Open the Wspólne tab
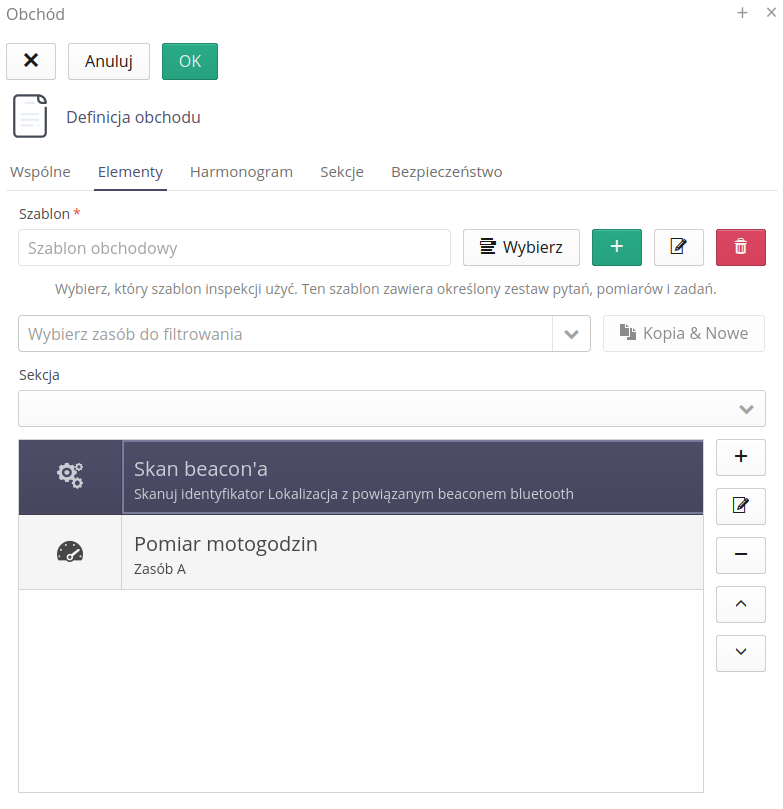This screenshot has height=809, width=783. click(x=40, y=172)
